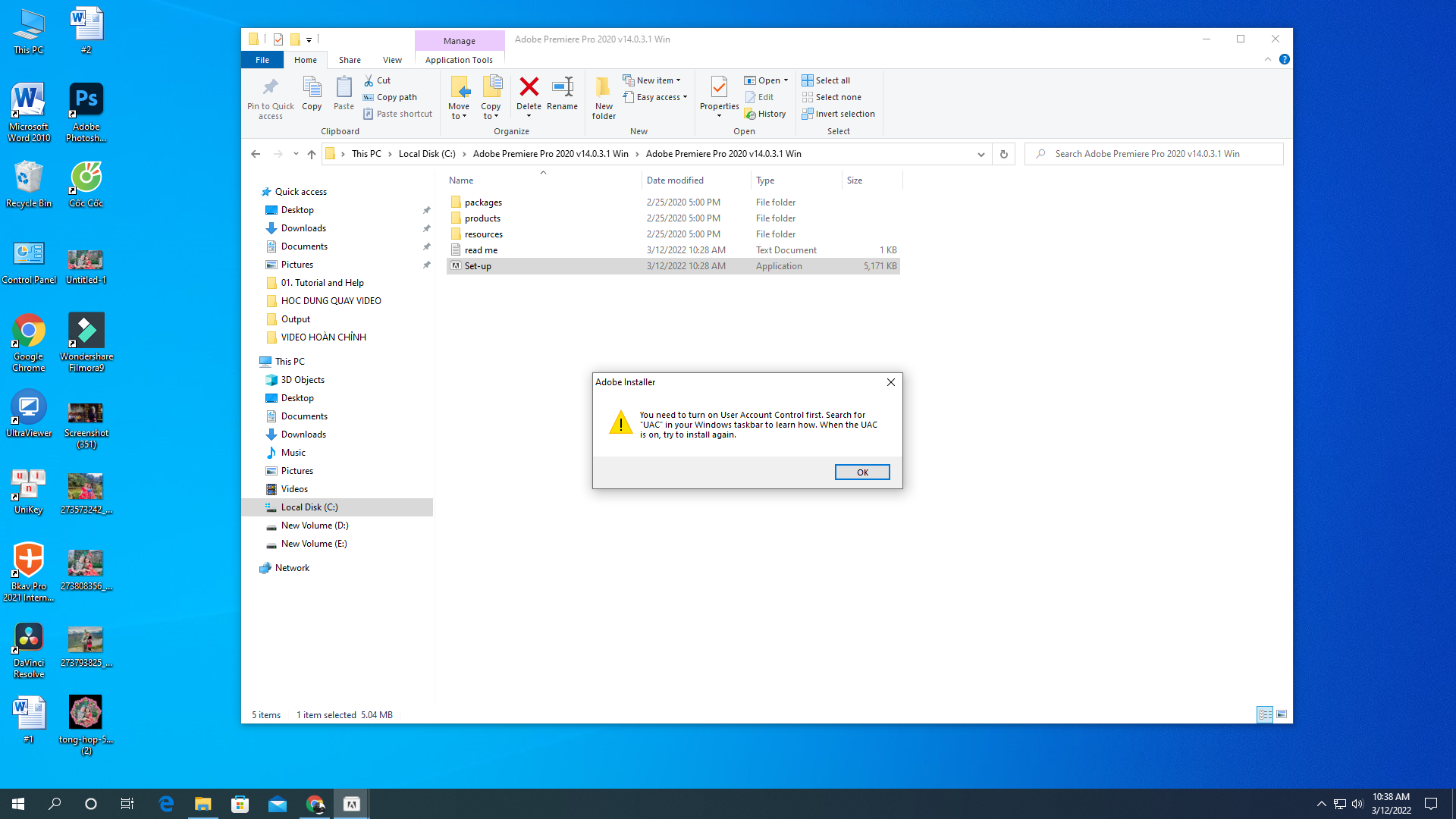
Task: Open Explorer Help icon
Action: click(x=1285, y=59)
